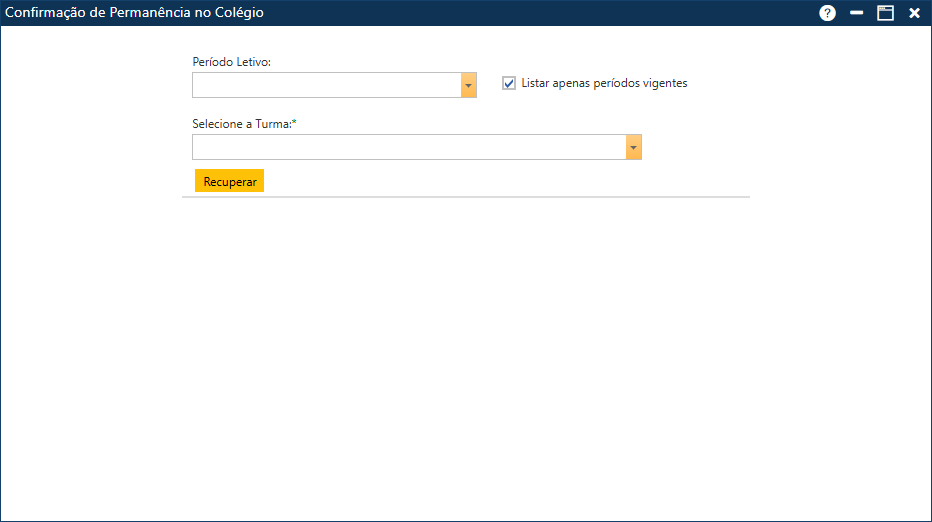Open the help question mark icon

[827, 13]
